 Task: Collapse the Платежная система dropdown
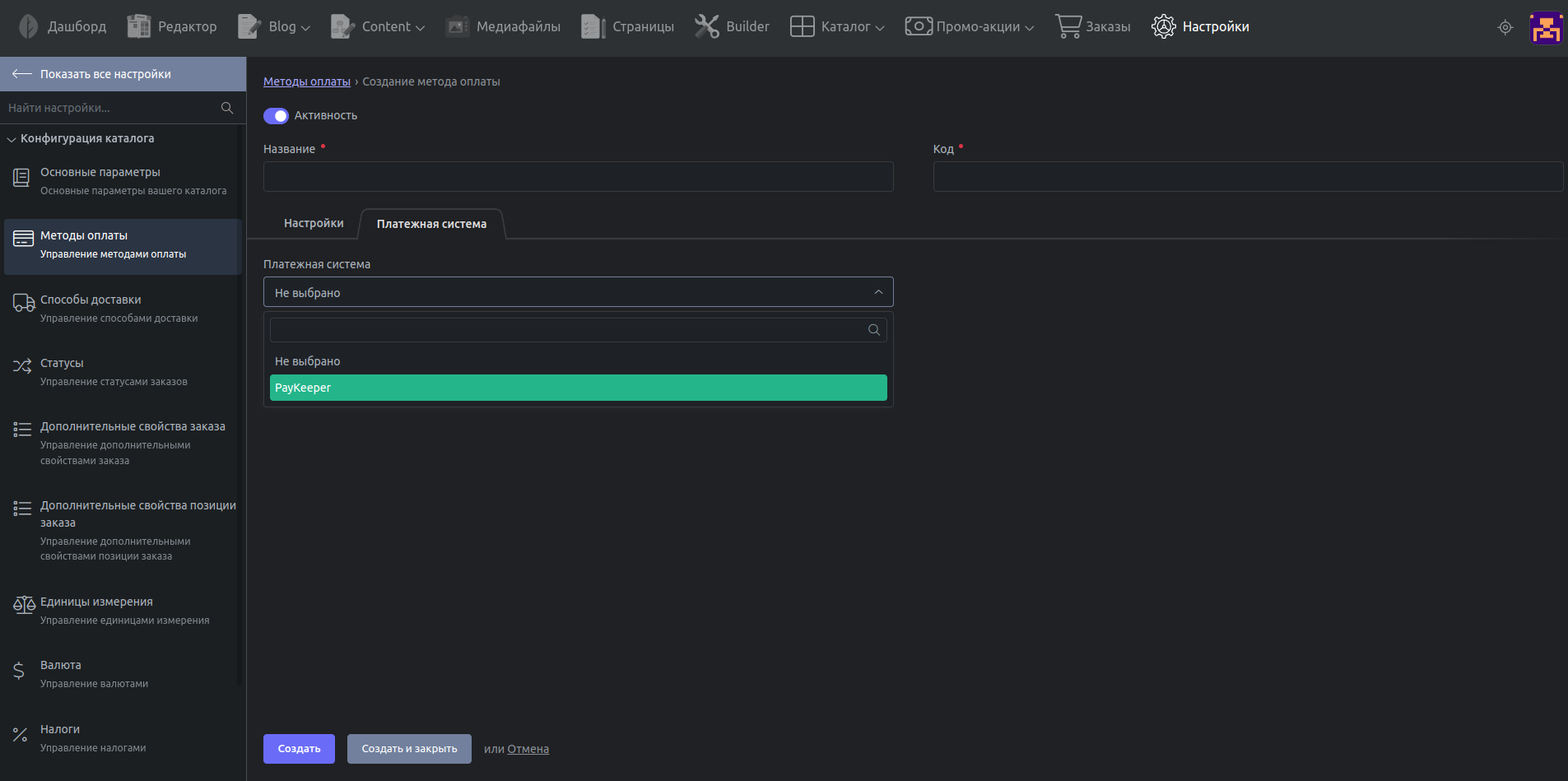click(878, 292)
